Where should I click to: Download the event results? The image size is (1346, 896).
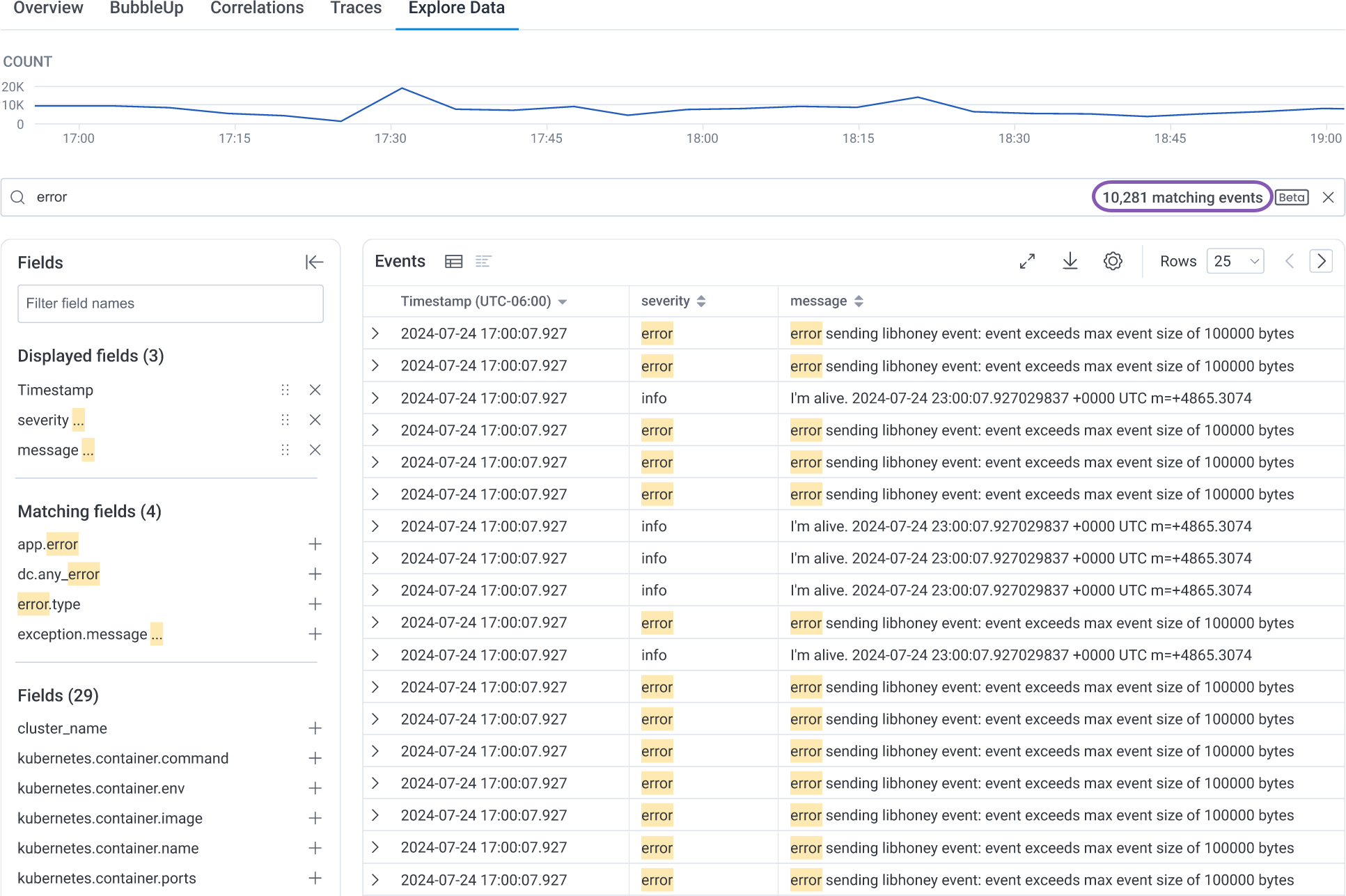pyautogui.click(x=1070, y=261)
